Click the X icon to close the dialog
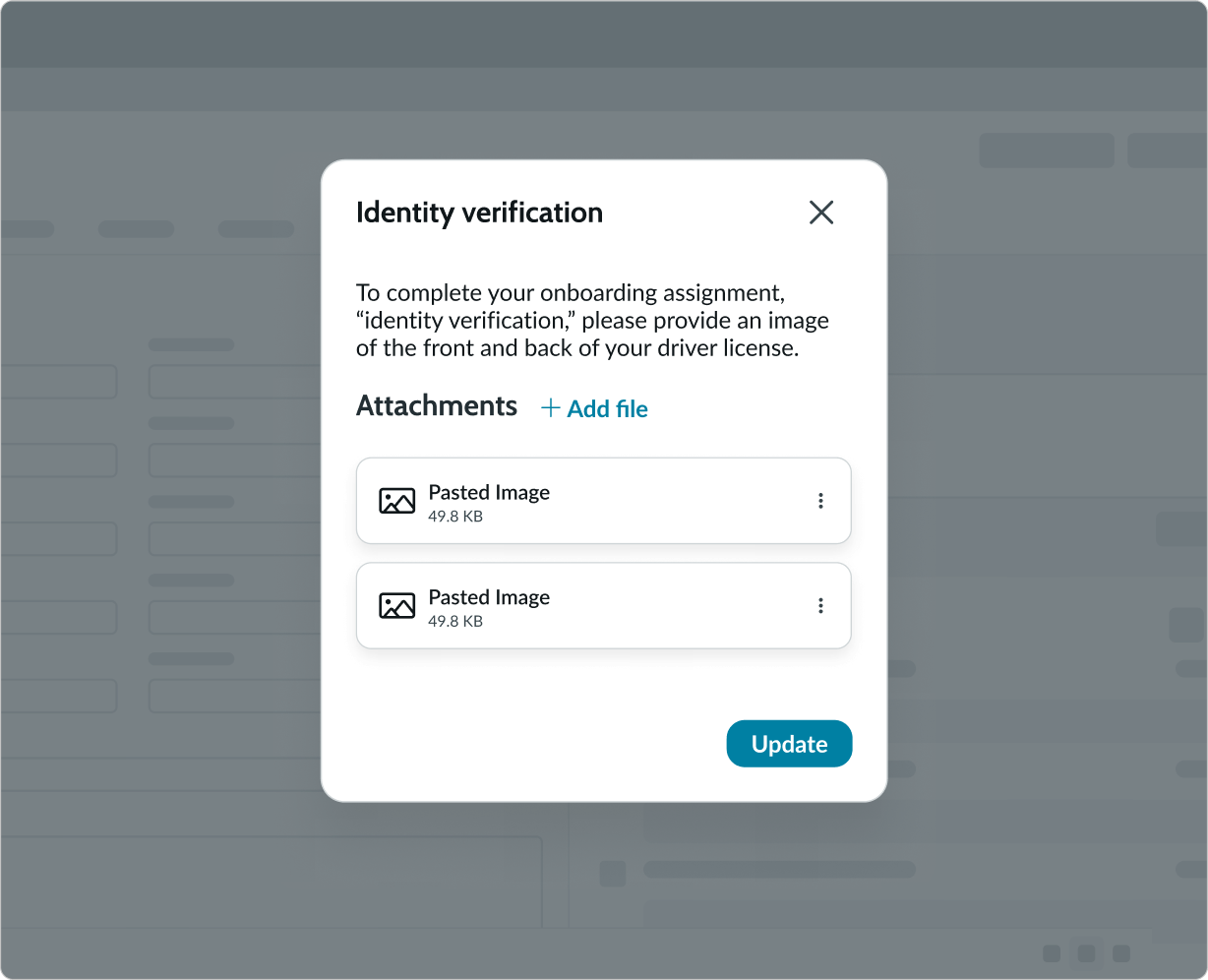Image resolution: width=1208 pixels, height=980 pixels. coord(821,213)
